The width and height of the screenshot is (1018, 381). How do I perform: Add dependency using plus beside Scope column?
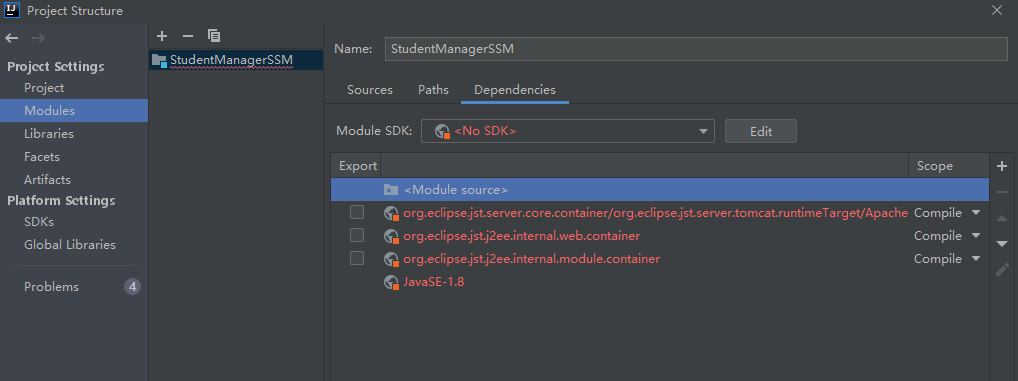pos(1002,167)
